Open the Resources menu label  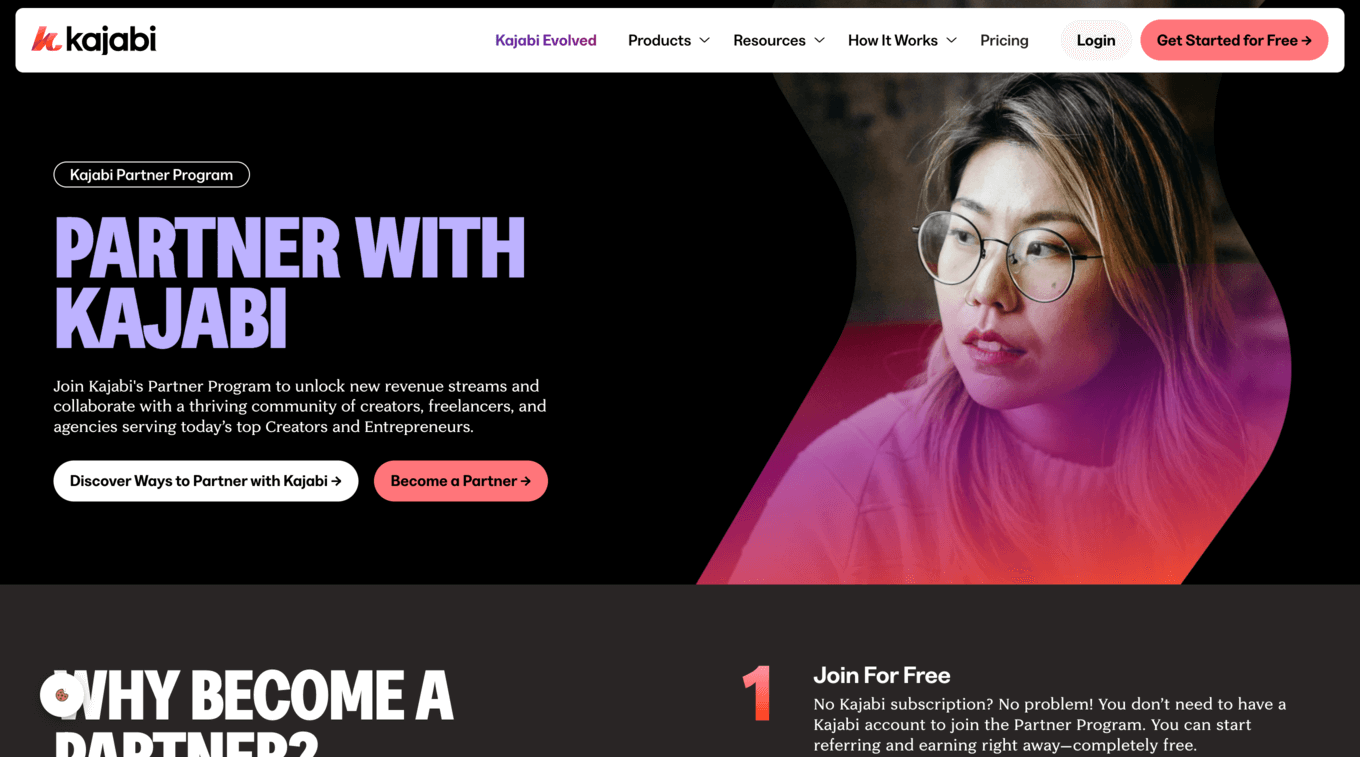click(769, 40)
